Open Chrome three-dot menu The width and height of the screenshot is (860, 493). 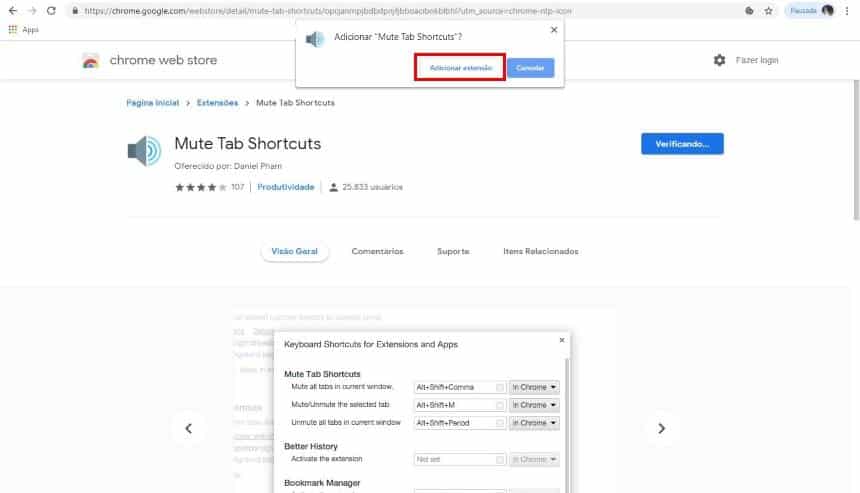click(847, 10)
